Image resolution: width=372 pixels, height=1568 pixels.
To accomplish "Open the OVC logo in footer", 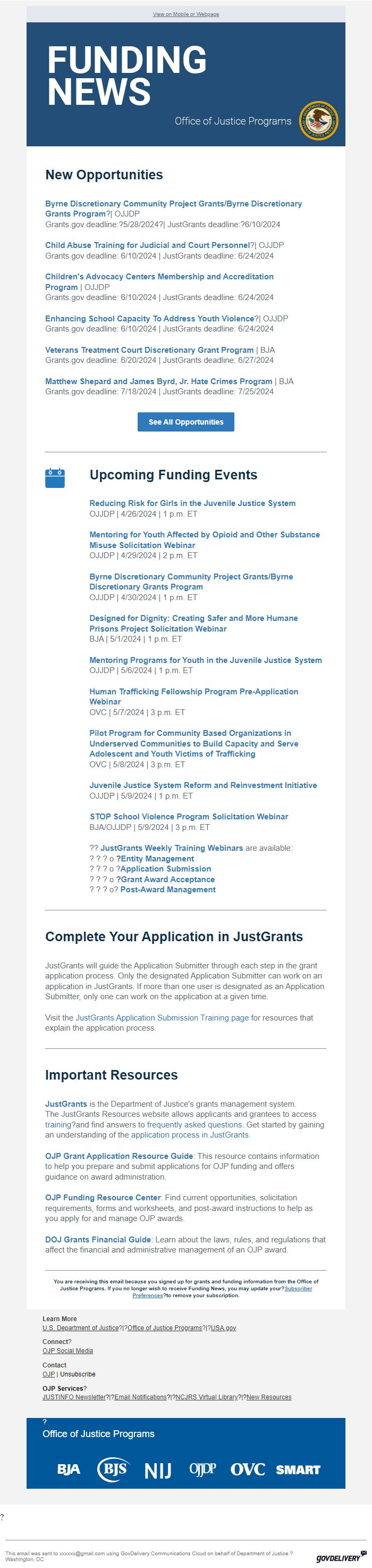I will point(248,1470).
